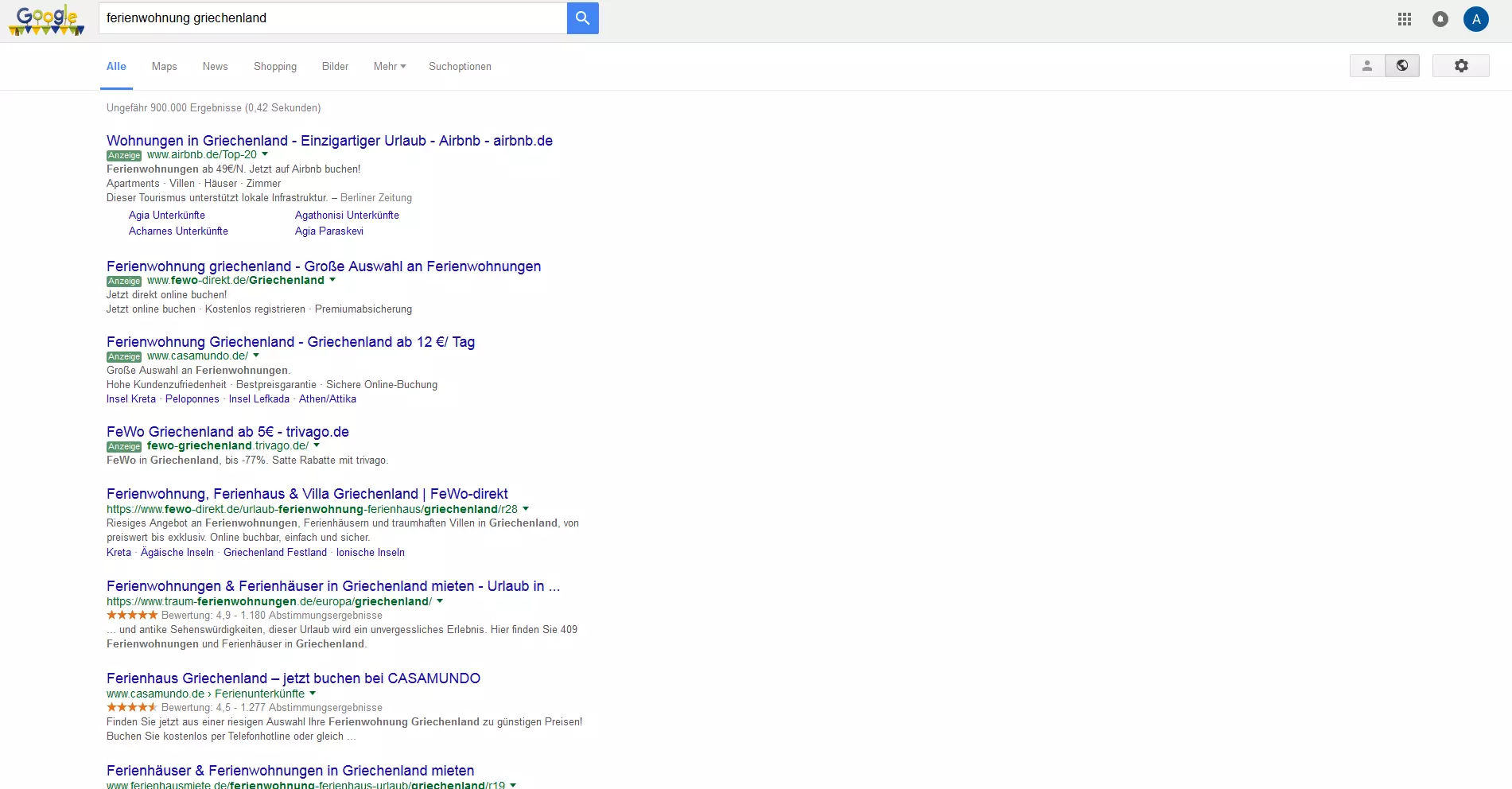This screenshot has height=789, width=1512.
Task: Open Ferienwohnung griechenland Große Auswahl ad
Action: pos(324,266)
